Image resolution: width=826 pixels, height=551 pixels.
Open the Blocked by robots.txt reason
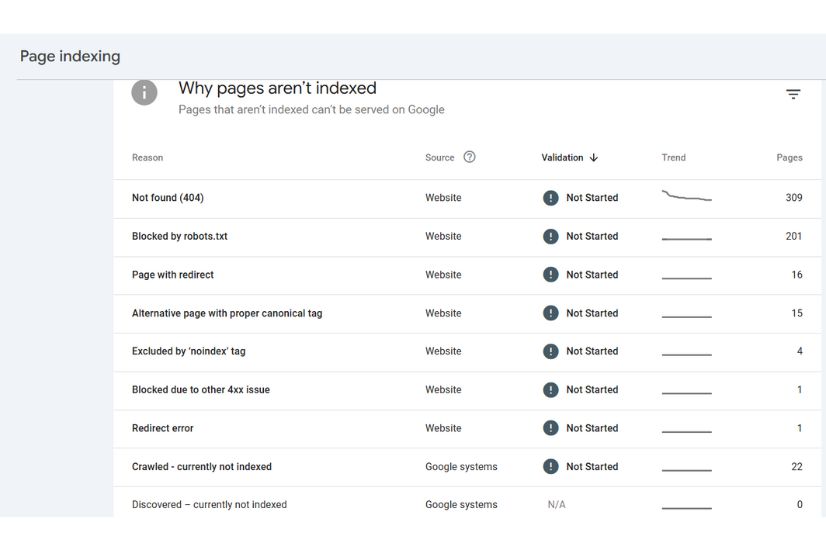tap(180, 237)
